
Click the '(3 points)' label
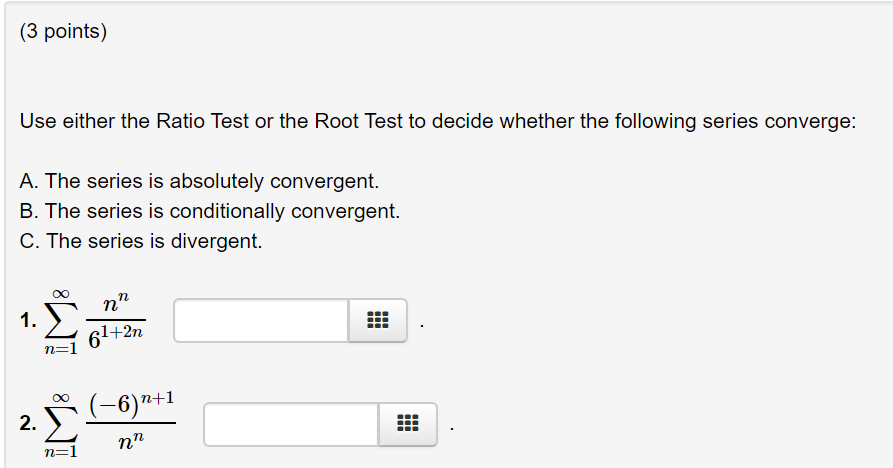tap(63, 31)
